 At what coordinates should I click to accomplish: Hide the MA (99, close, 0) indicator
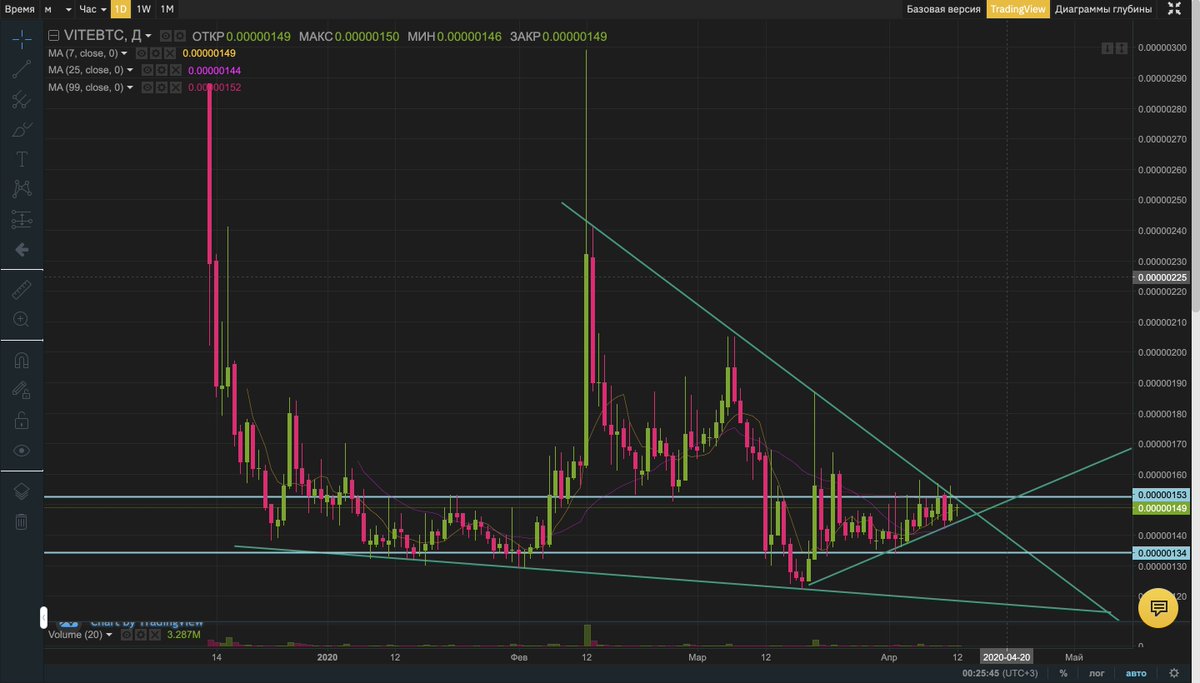pos(147,87)
